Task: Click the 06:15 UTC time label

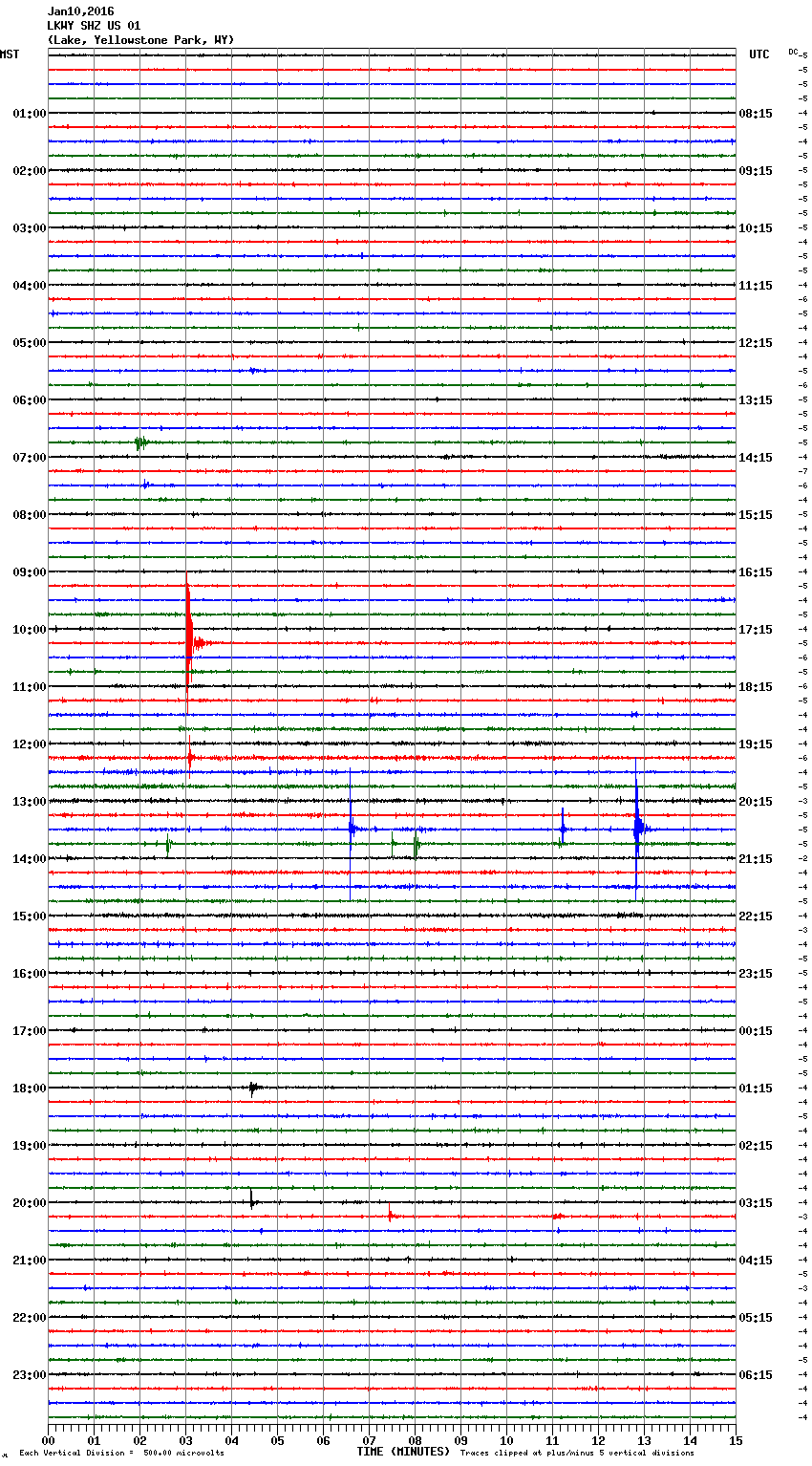Action: (x=756, y=1375)
